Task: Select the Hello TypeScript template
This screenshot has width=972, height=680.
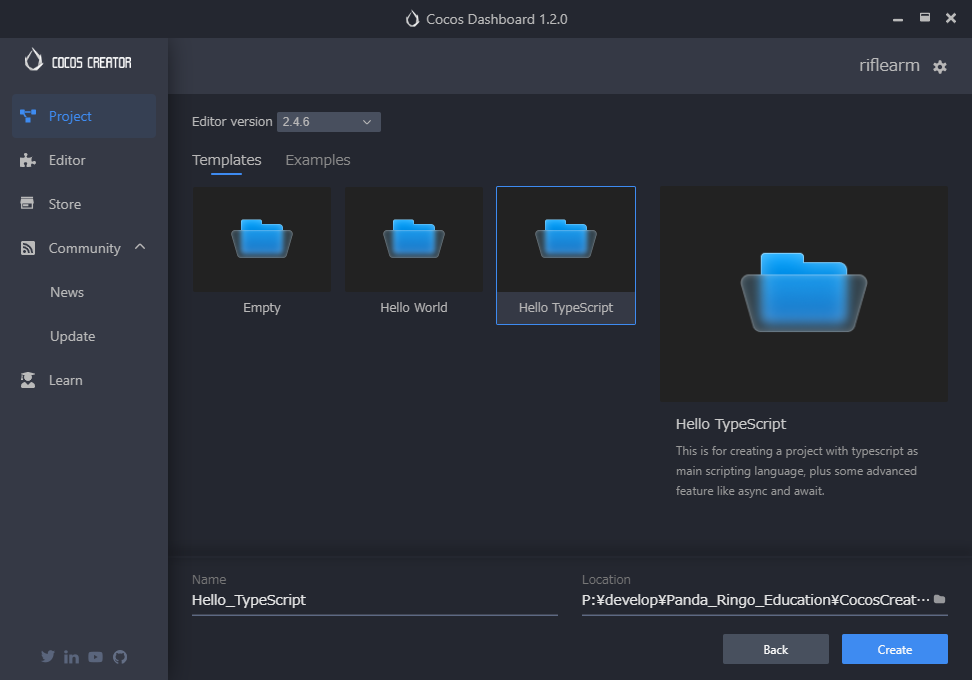Action: coord(566,255)
